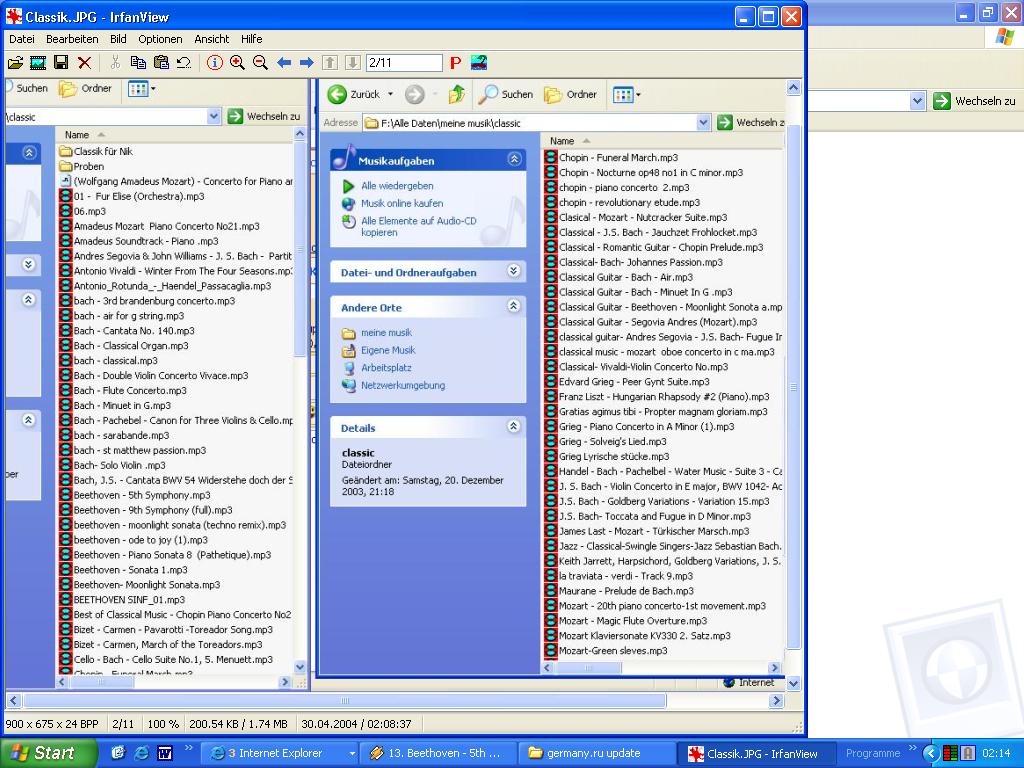Go to the previous image with the left arrow
The image size is (1024, 768).
[284, 63]
